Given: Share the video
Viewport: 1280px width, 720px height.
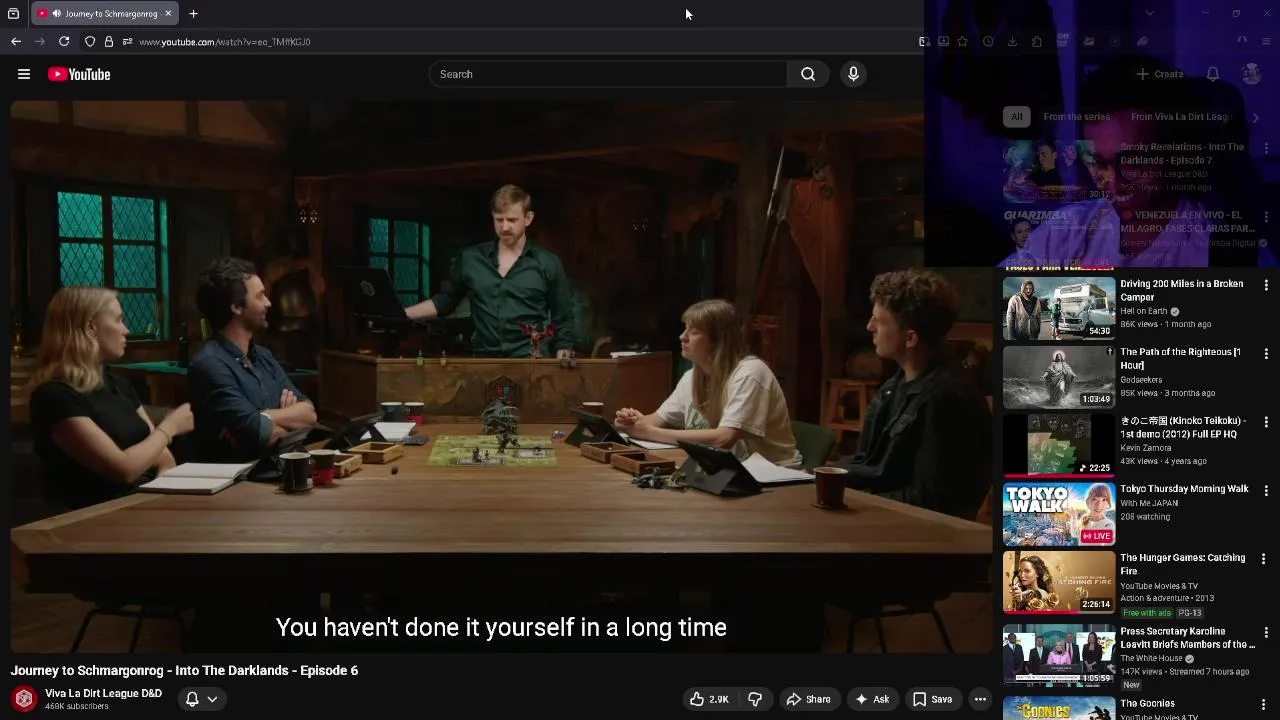Looking at the screenshot, I should click(808, 699).
